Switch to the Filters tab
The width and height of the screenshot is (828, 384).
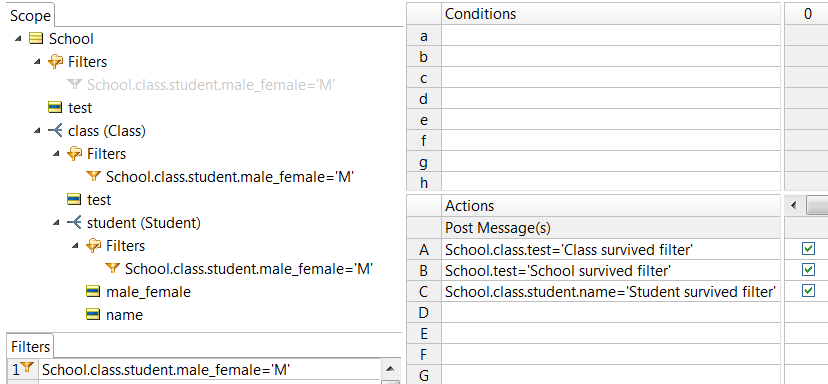[x=30, y=347]
